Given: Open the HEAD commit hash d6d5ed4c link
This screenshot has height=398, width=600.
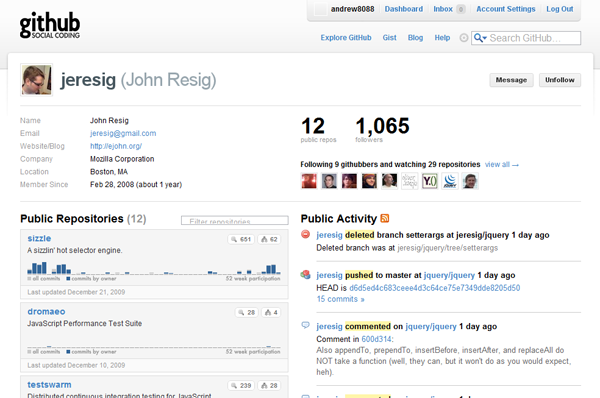Looking at the screenshot, I should point(435,288).
